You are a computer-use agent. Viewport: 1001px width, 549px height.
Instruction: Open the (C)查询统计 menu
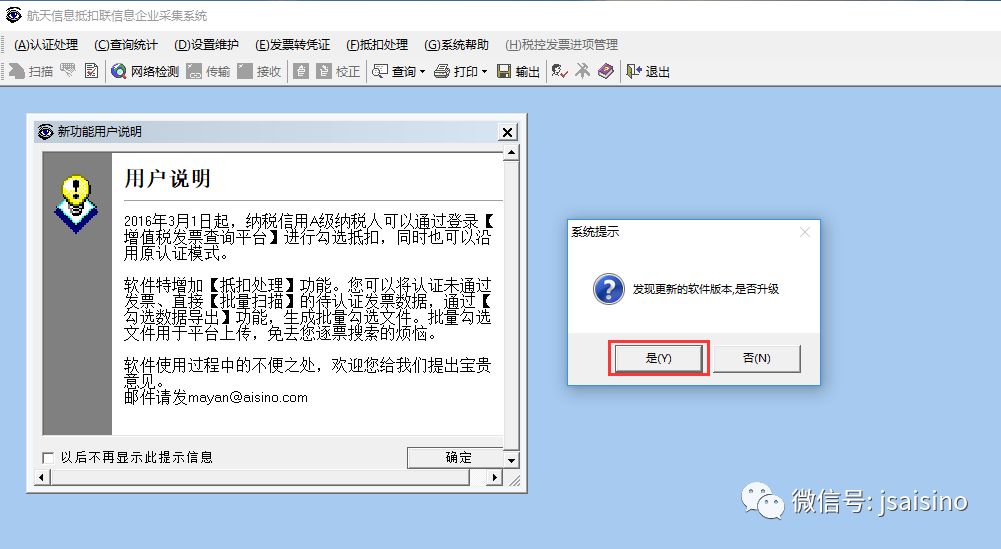pos(126,45)
